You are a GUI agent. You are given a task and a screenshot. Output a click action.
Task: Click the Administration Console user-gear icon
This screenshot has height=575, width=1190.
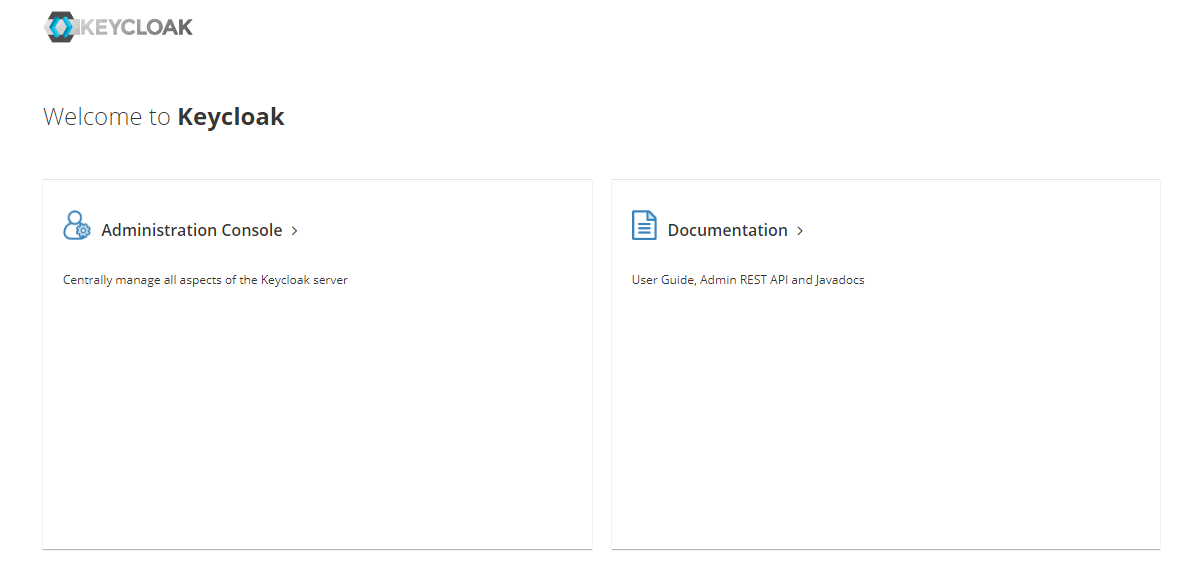(76, 226)
